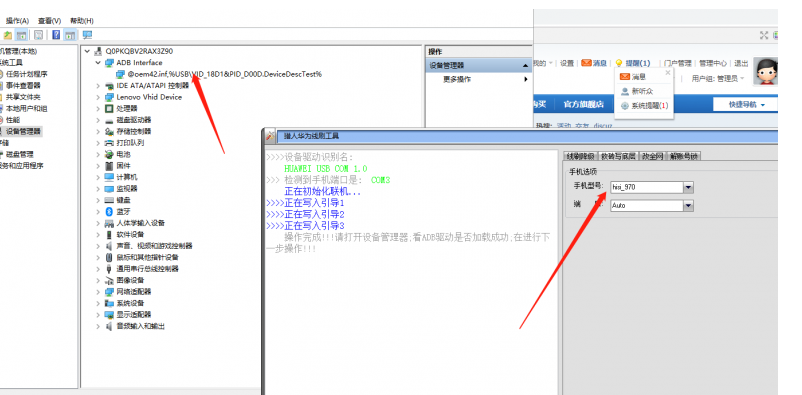Open the 更多操作 submenu arrow
This screenshot has height=395, width=802.
525,79
